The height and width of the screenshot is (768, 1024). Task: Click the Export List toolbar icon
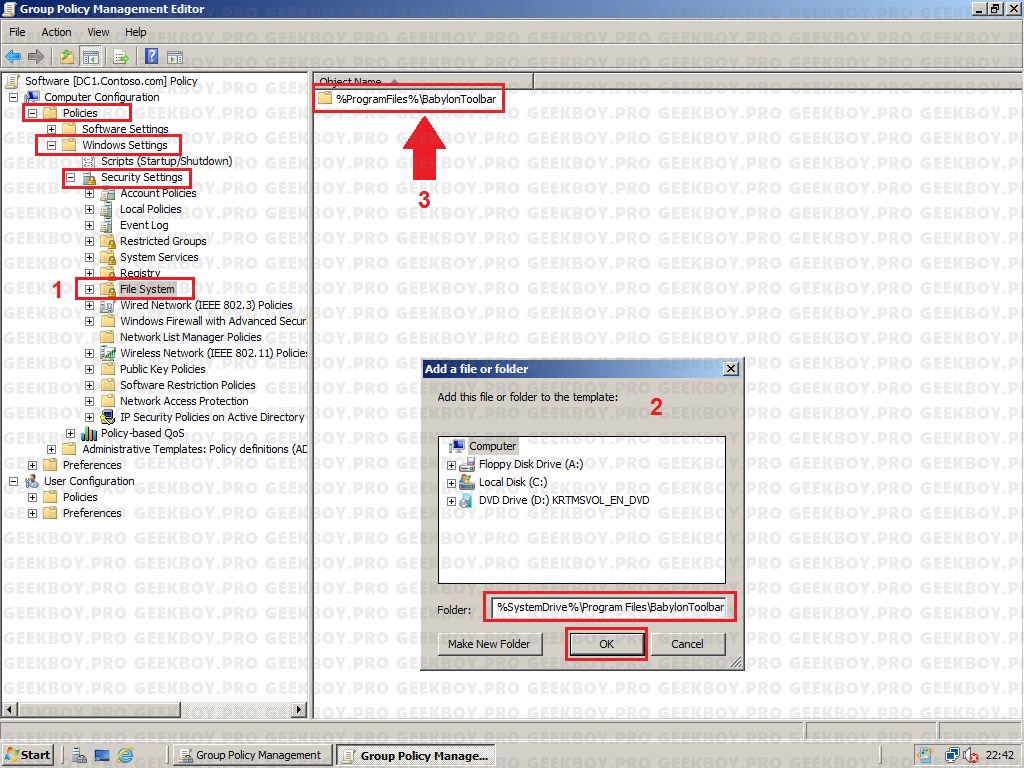(x=121, y=57)
